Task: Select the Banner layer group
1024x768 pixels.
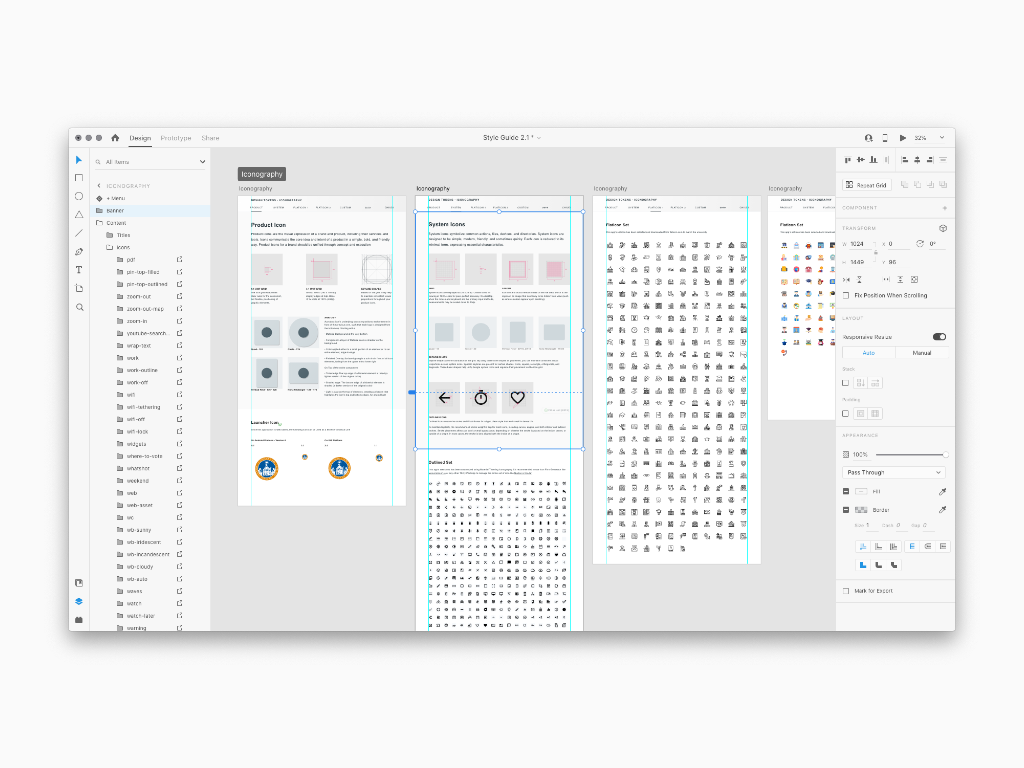Action: (150, 210)
